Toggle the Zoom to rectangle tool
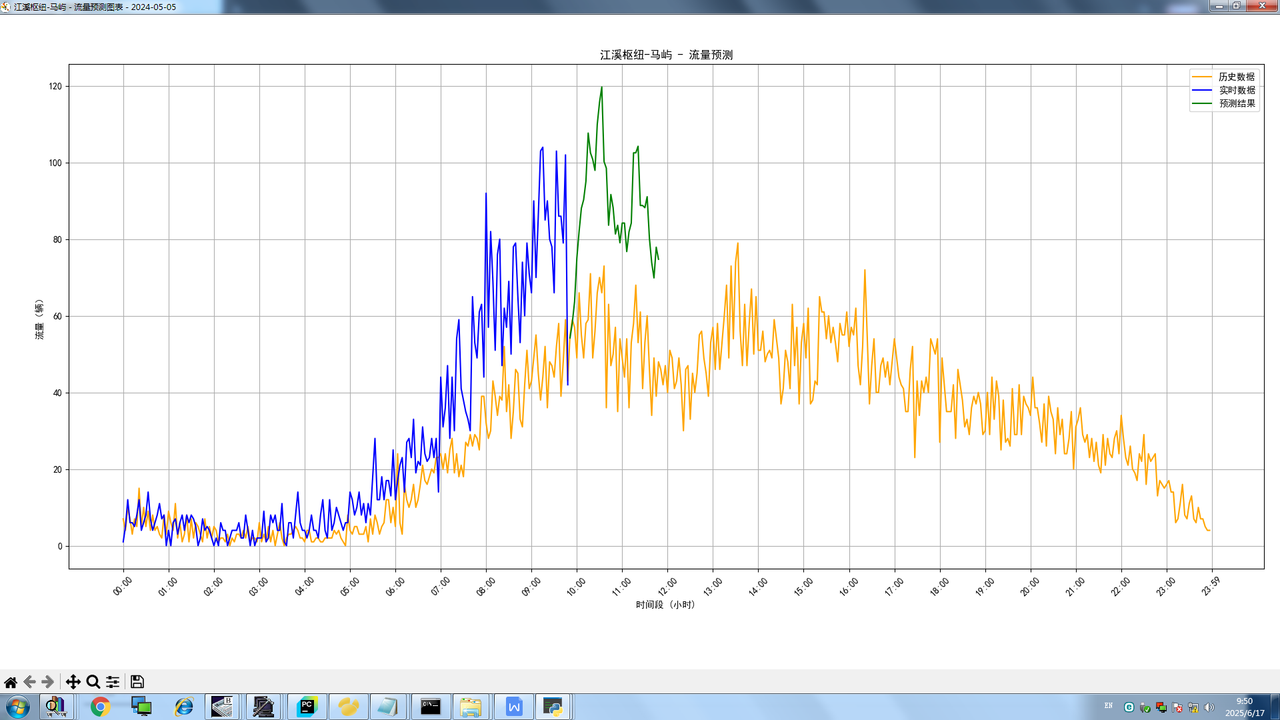 [x=93, y=682]
